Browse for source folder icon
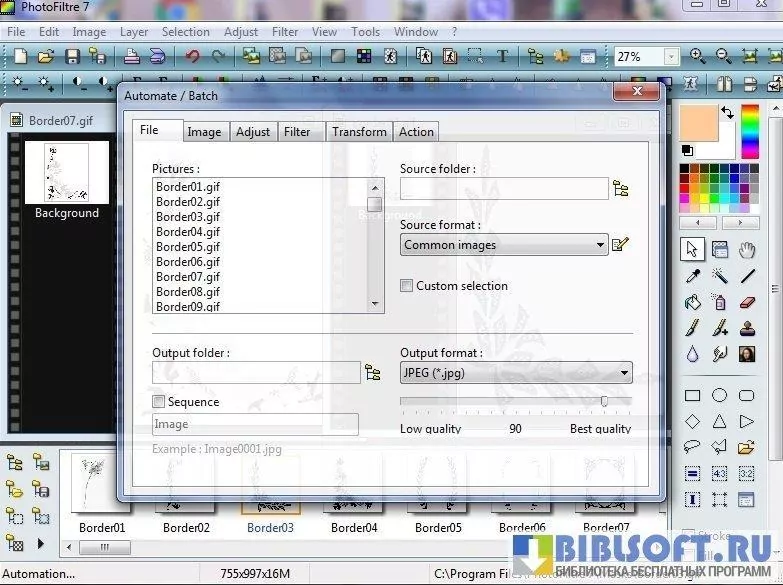The image size is (783, 585). [x=621, y=188]
